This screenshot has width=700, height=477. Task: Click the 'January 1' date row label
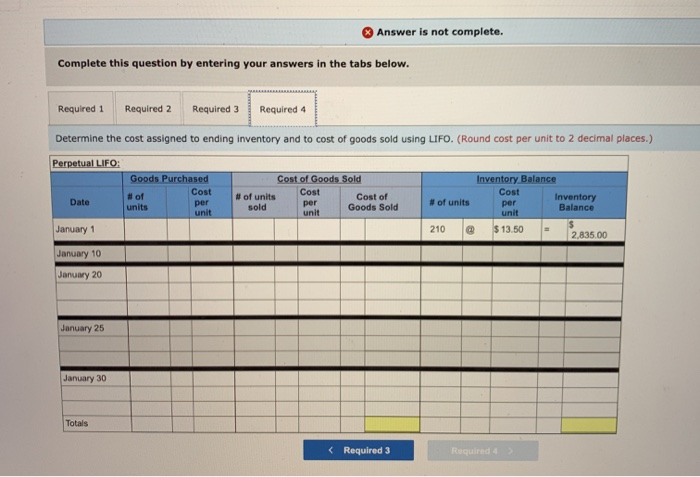pyautogui.click(x=75, y=229)
